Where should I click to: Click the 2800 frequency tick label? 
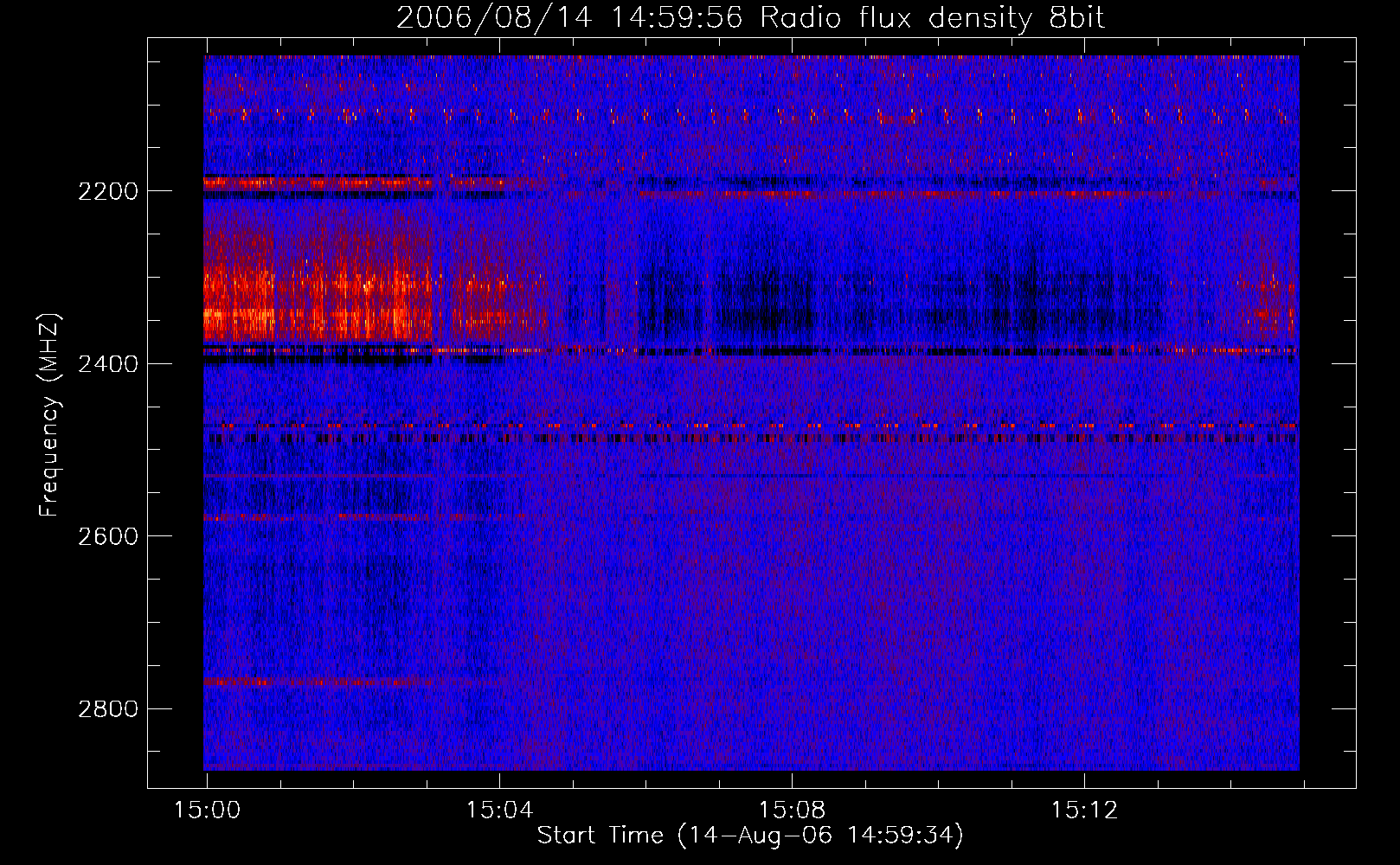pyautogui.click(x=108, y=709)
